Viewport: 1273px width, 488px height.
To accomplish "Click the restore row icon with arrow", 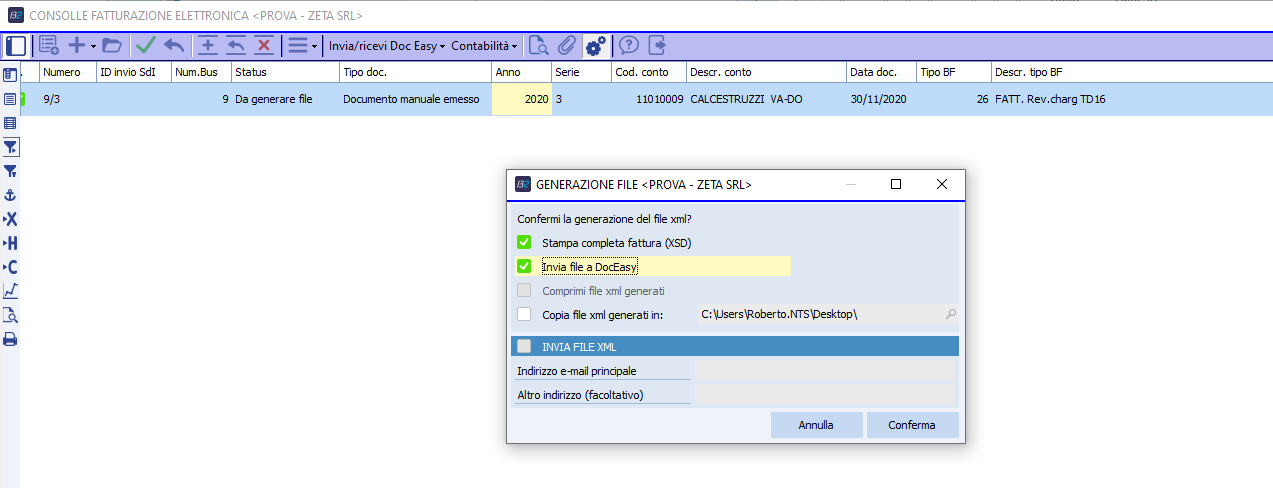I will pyautogui.click(x=236, y=46).
